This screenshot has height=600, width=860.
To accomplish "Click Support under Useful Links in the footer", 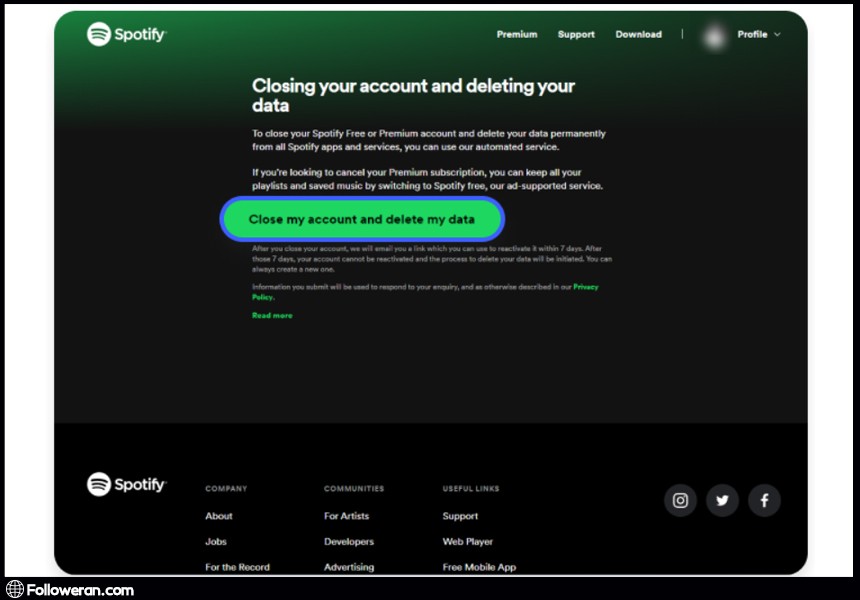I will (460, 516).
